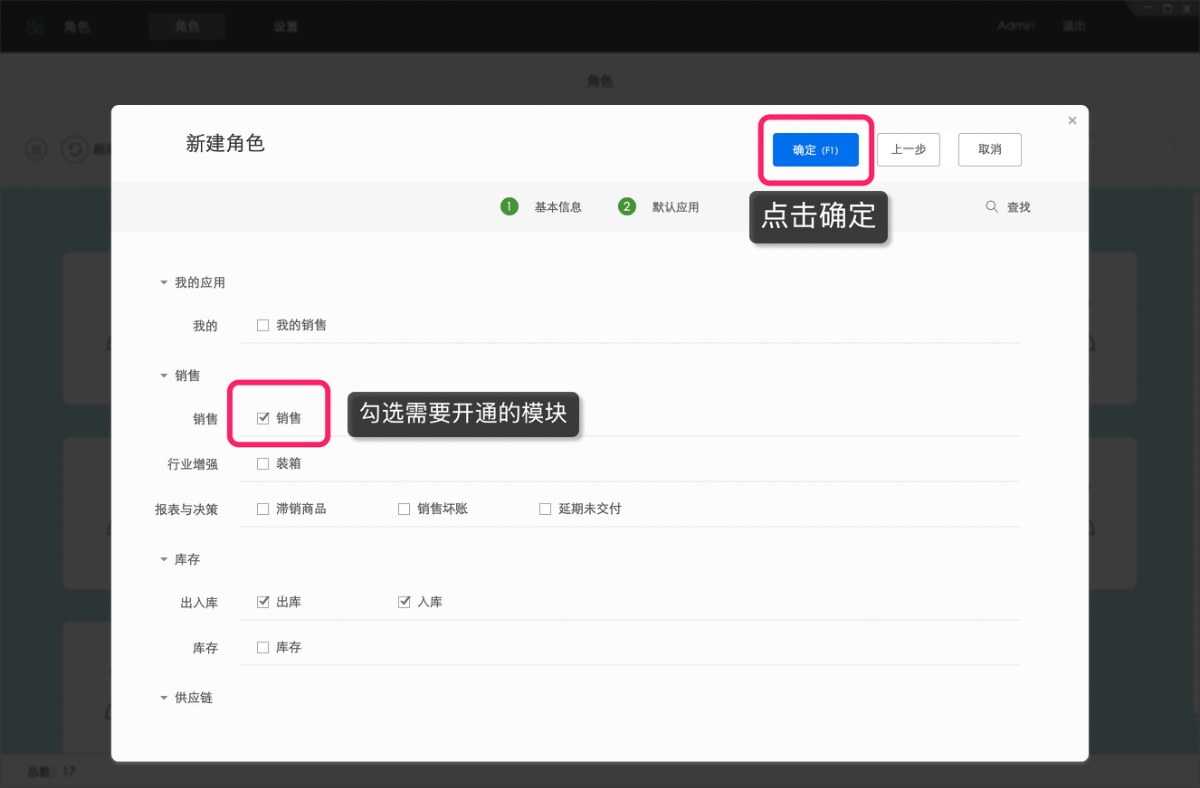1200x788 pixels.
Task: Close the 新建角色 dialog with the X icon
Action: [x=1072, y=120]
